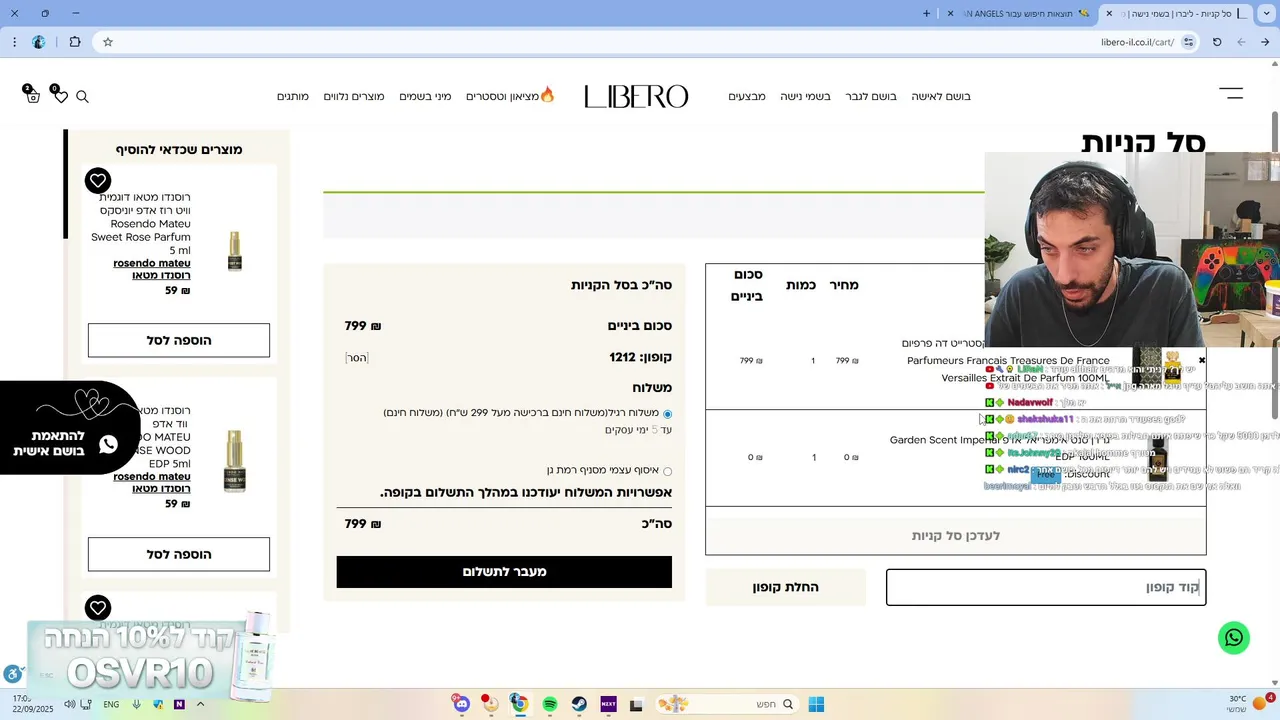Open Chrome from the taskbar
1280x720 pixels.
(x=519, y=704)
